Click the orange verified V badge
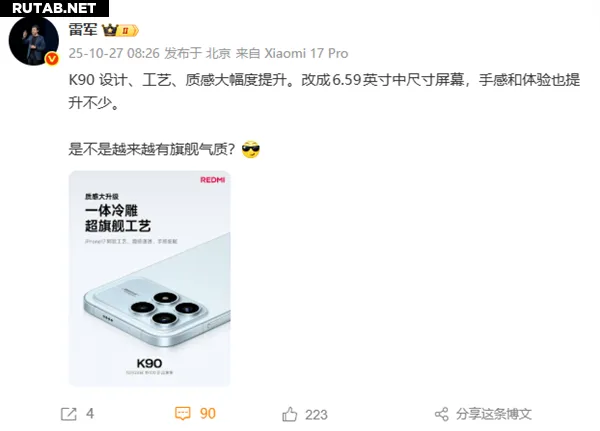Viewport: 600px width, 431px height. click(x=52, y=59)
